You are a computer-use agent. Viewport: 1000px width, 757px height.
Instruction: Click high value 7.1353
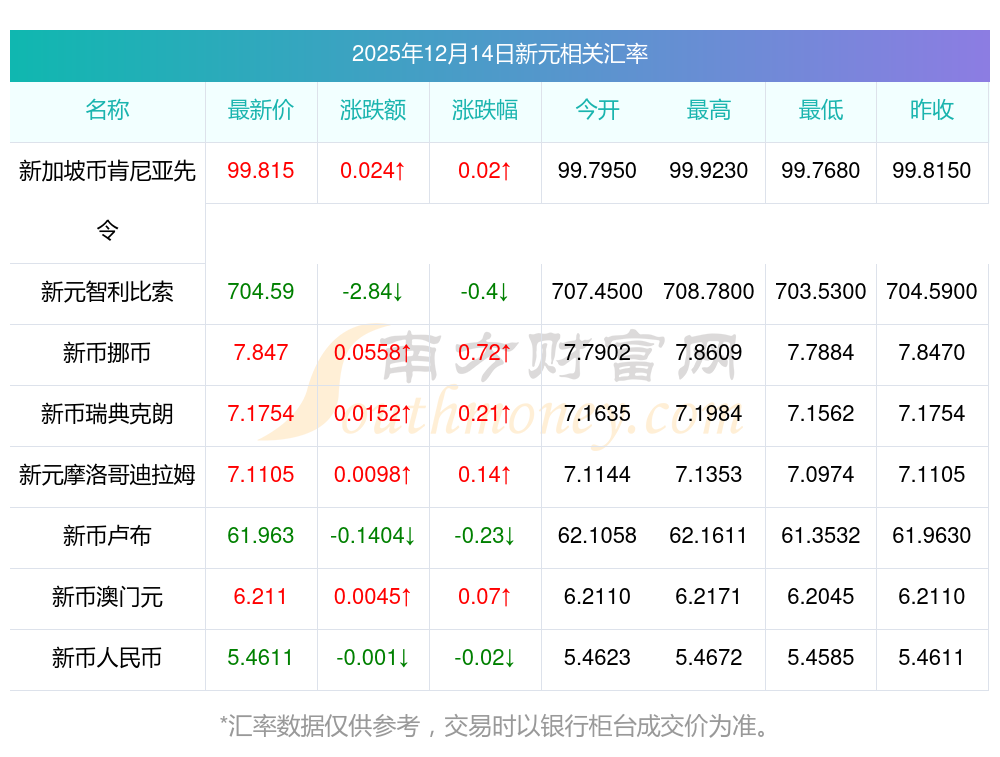coord(709,474)
